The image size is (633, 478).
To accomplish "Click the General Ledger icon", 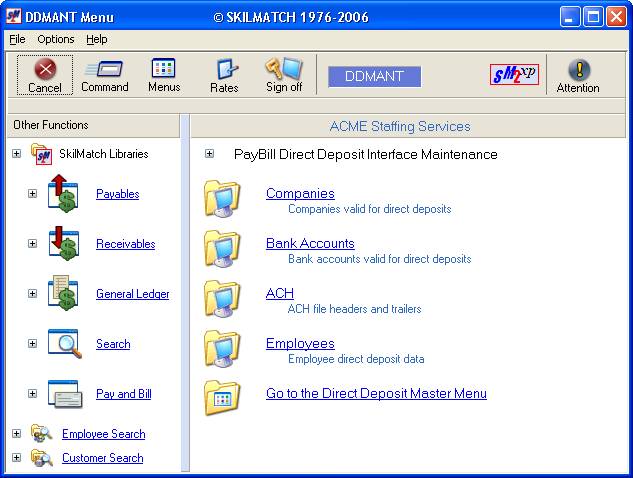I will point(63,294).
